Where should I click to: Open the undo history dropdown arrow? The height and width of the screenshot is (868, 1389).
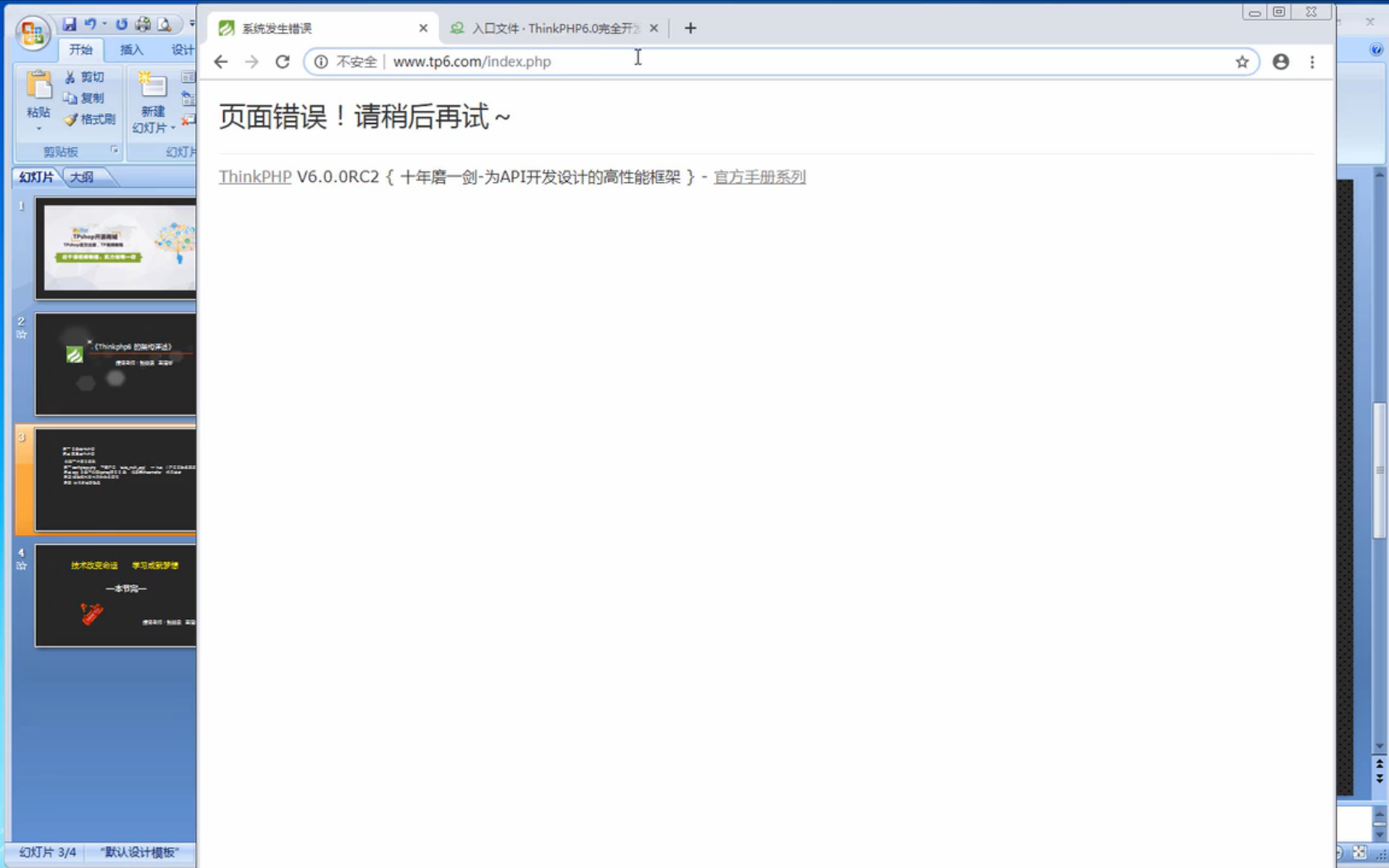pyautogui.click(x=104, y=24)
